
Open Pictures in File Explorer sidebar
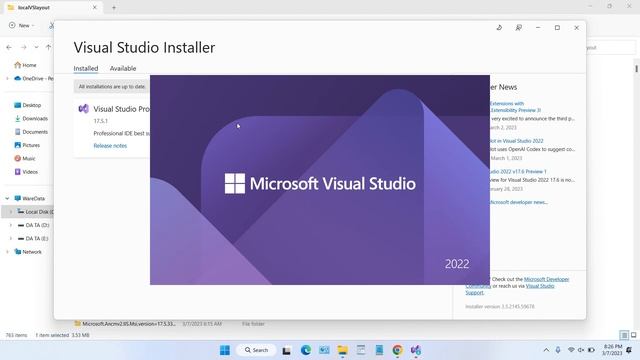27,145
